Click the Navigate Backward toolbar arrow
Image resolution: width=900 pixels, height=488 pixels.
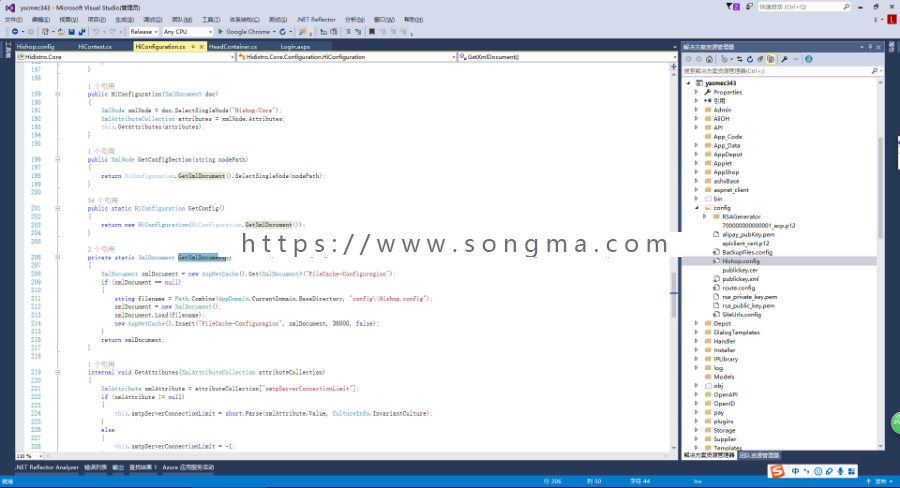click(x=15, y=32)
